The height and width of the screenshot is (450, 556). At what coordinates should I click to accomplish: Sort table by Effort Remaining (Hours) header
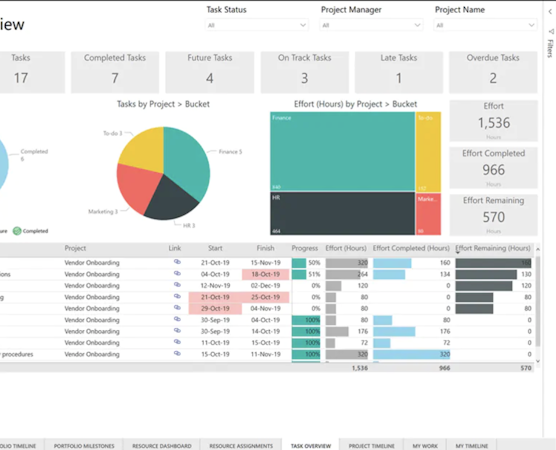(493, 248)
